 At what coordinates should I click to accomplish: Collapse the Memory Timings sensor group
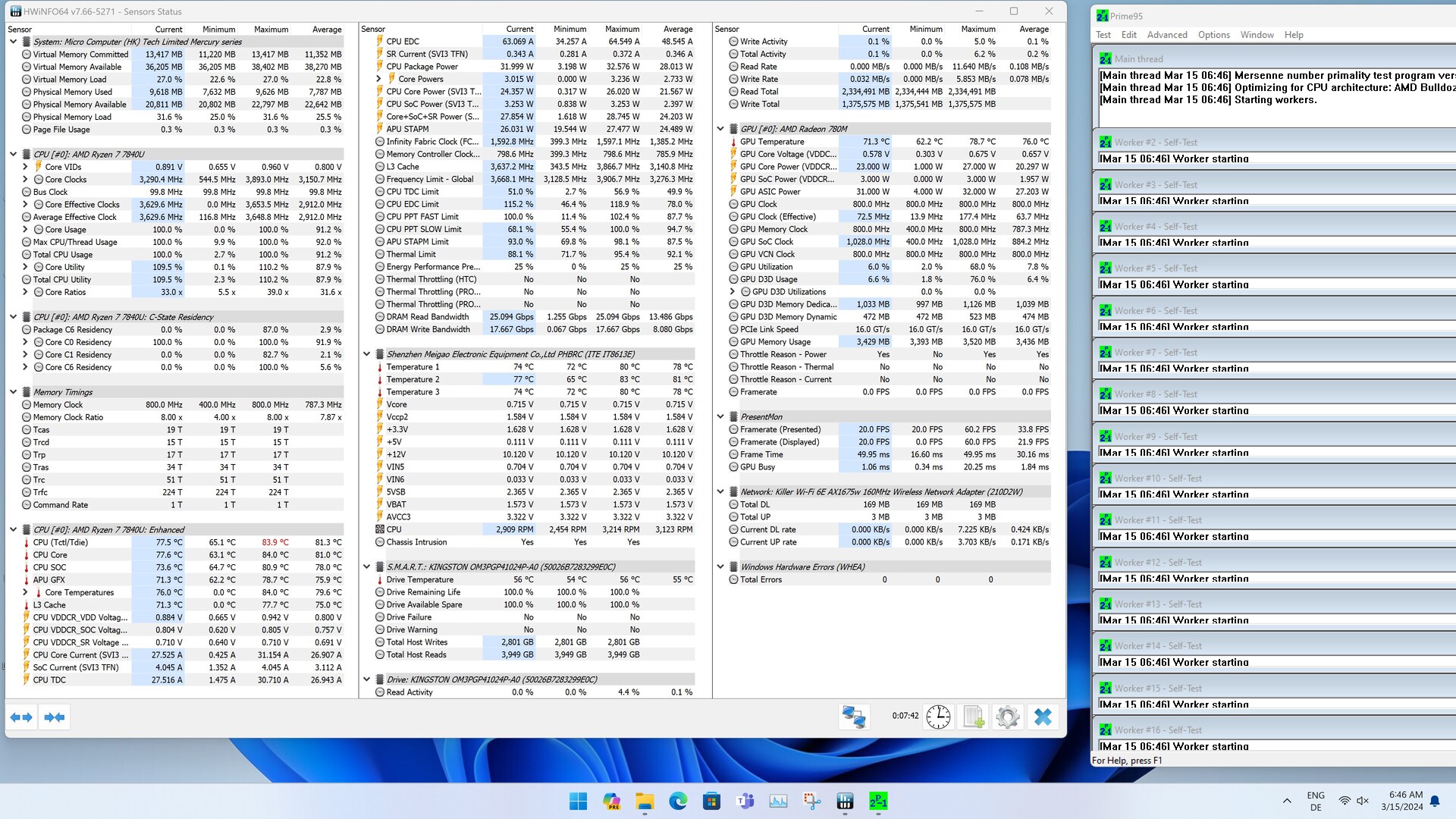coord(13,392)
